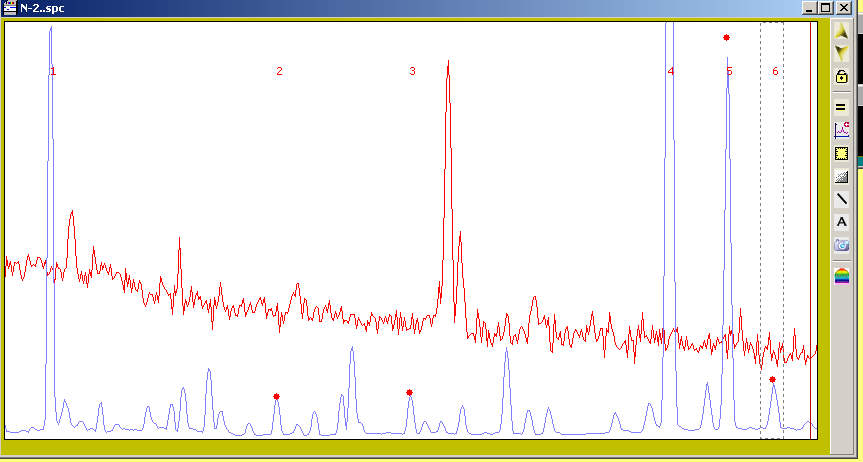
Task: Click peak label 2 in spectrum
Action: coord(279,71)
